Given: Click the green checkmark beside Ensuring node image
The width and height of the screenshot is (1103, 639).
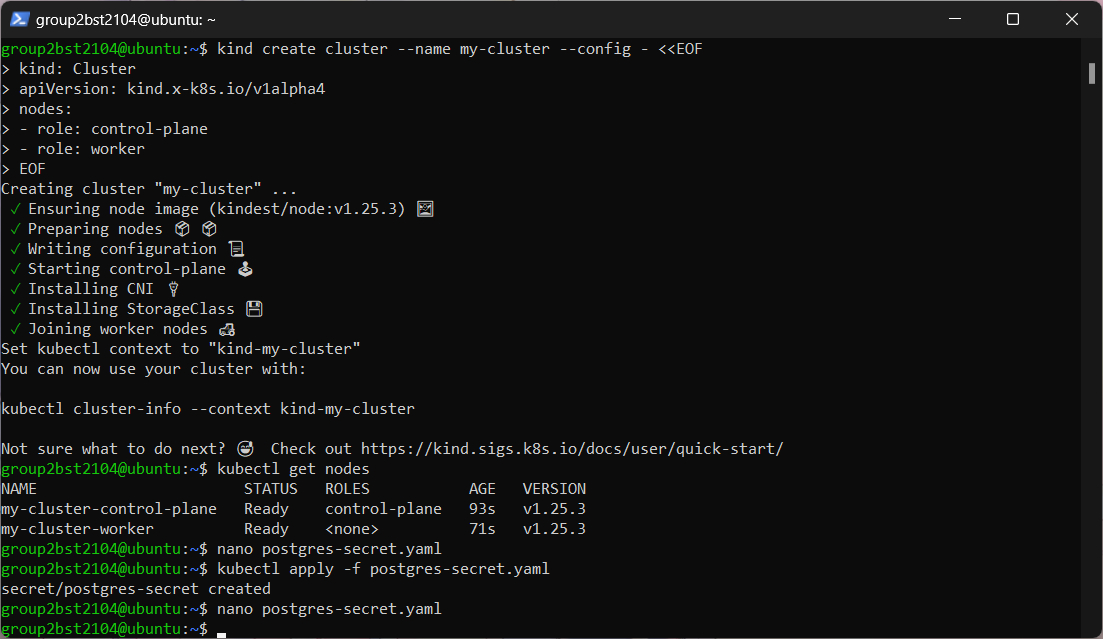Looking at the screenshot, I should coord(15,209).
